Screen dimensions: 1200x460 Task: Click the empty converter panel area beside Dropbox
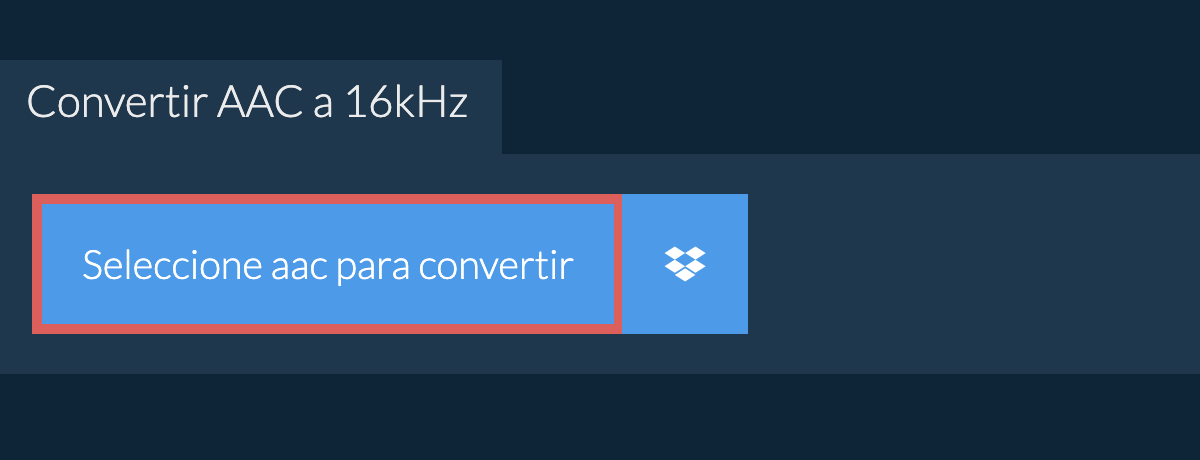[974, 264]
